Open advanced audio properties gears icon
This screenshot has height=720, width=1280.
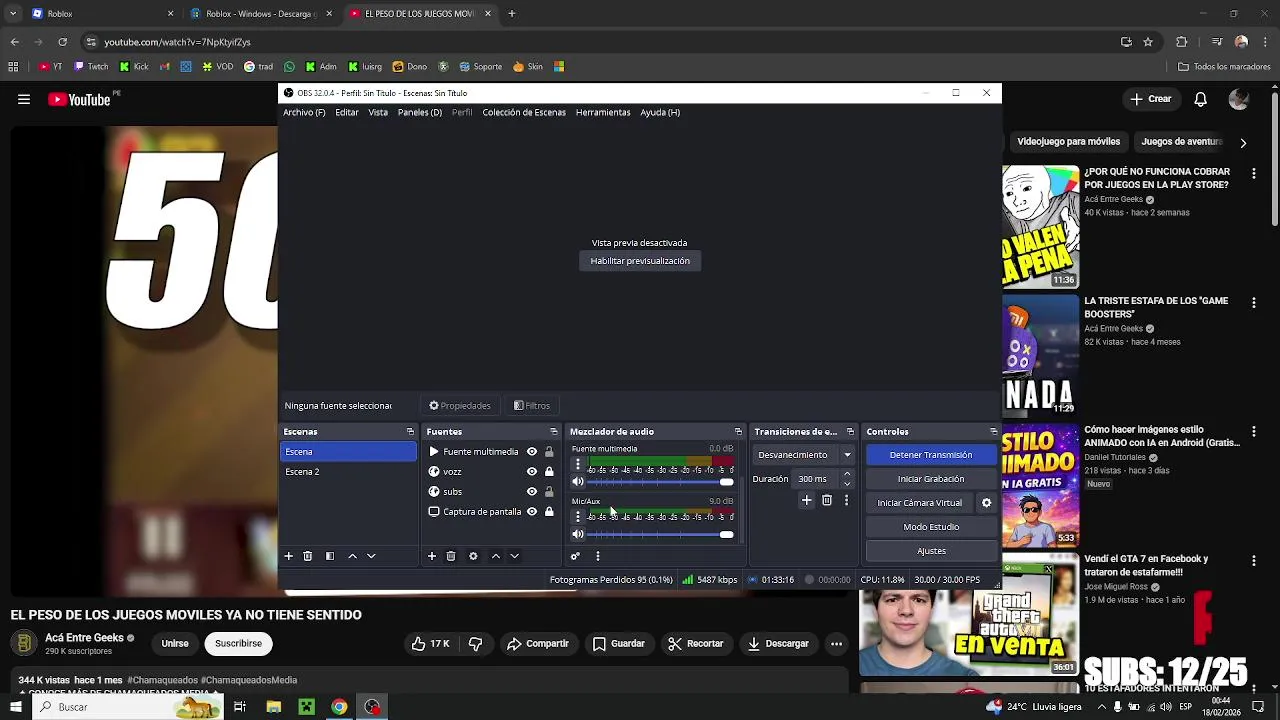point(575,556)
